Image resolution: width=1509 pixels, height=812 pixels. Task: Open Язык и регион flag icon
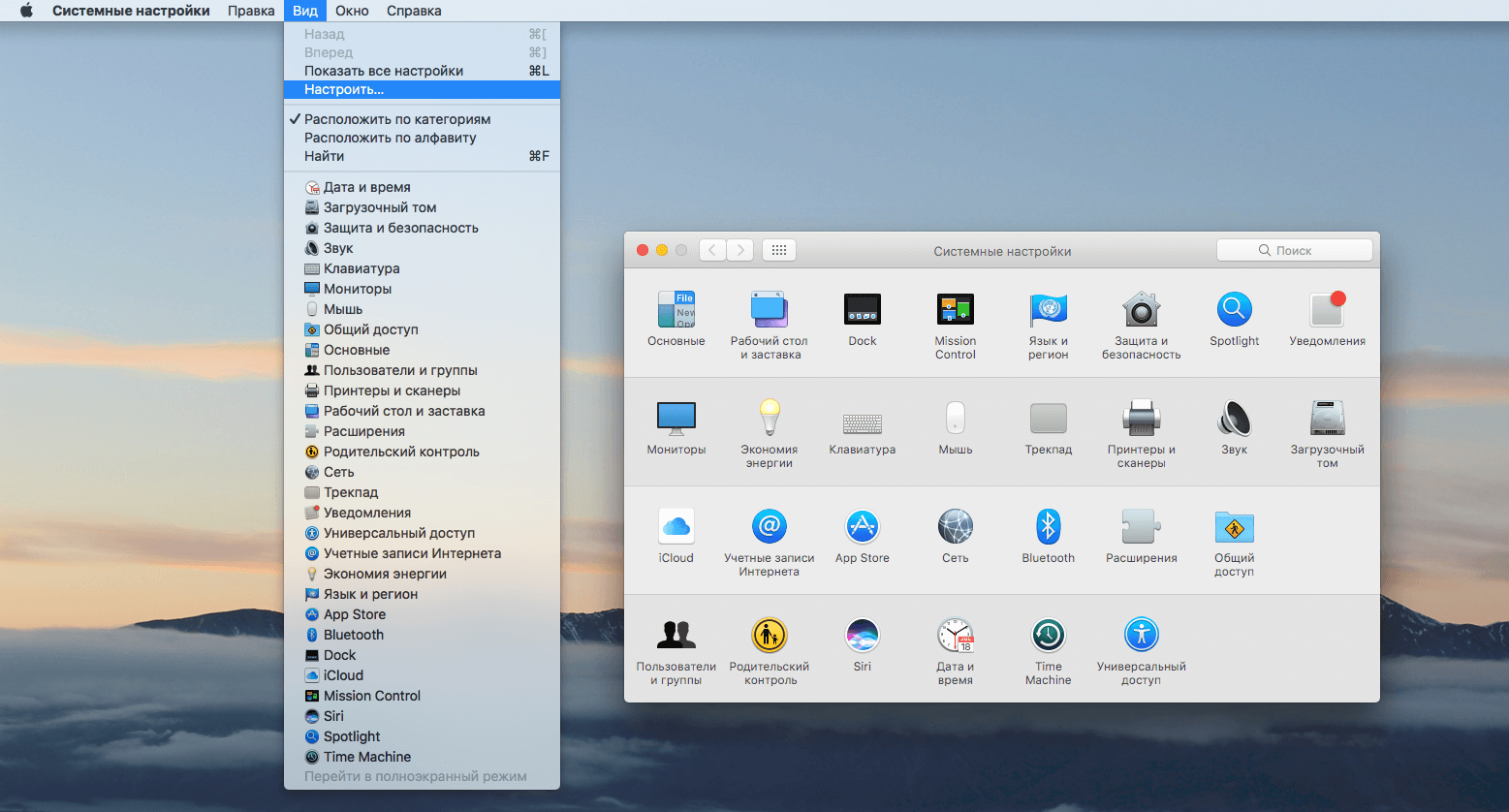pyautogui.click(x=1049, y=310)
